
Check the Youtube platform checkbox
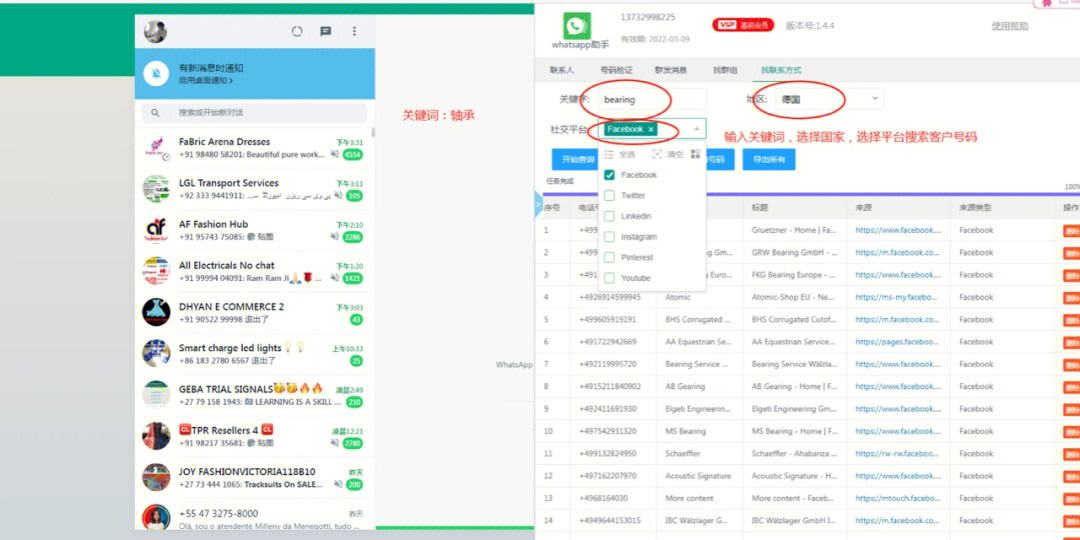pyautogui.click(x=609, y=278)
